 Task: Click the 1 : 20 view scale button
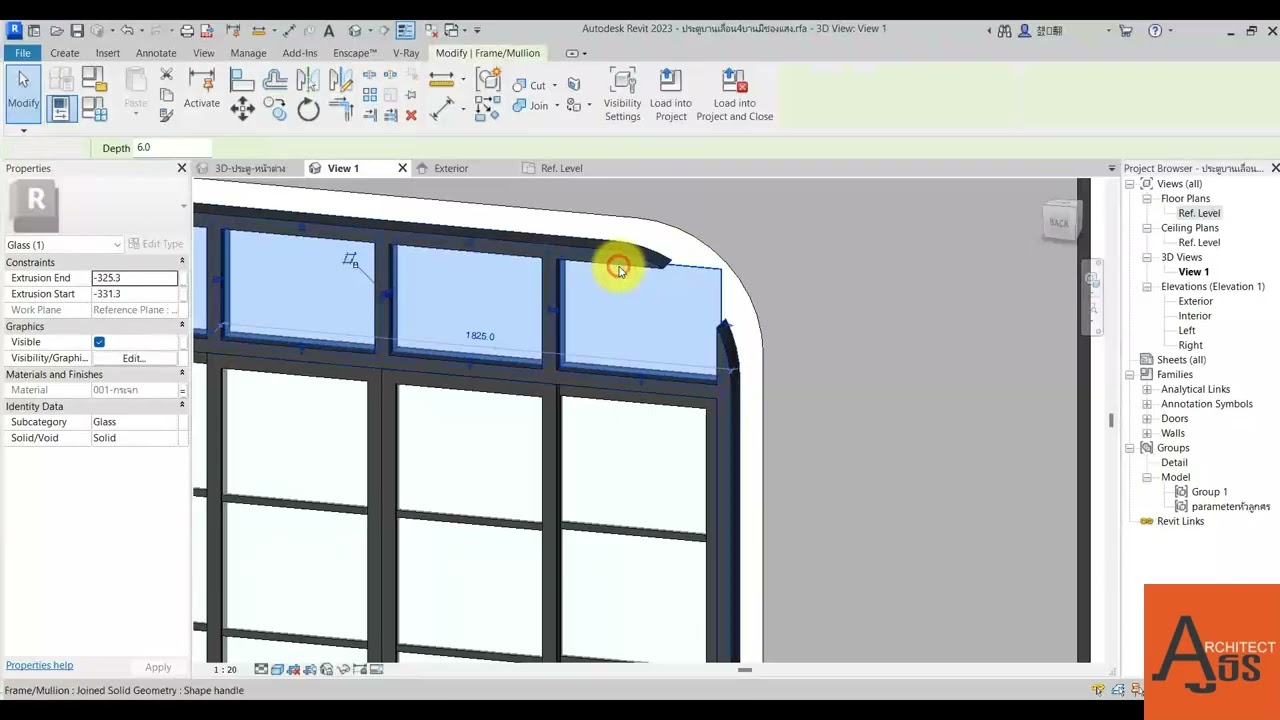point(225,669)
